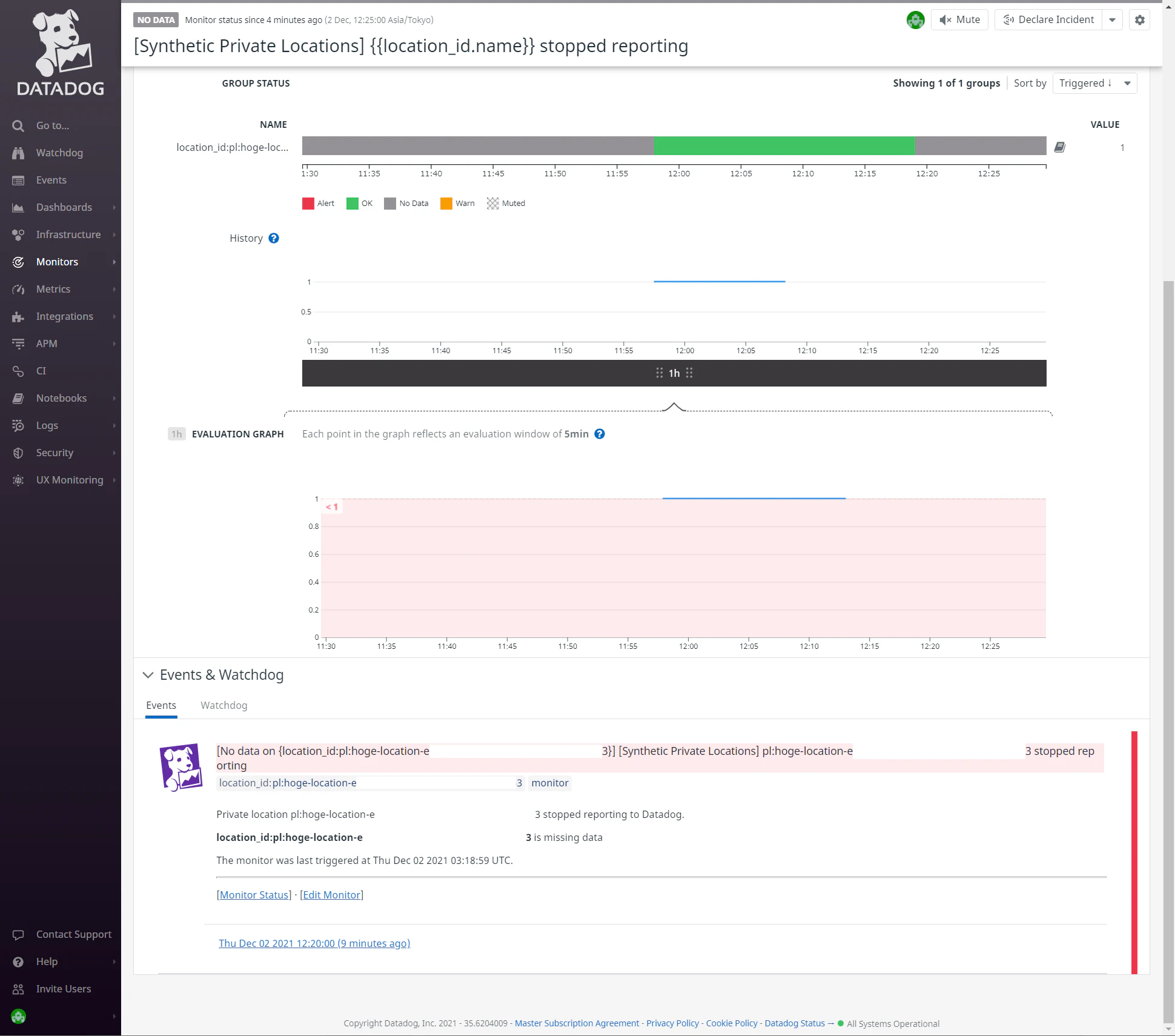
Task: Open the Privacy Policy link
Action: click(x=672, y=1023)
